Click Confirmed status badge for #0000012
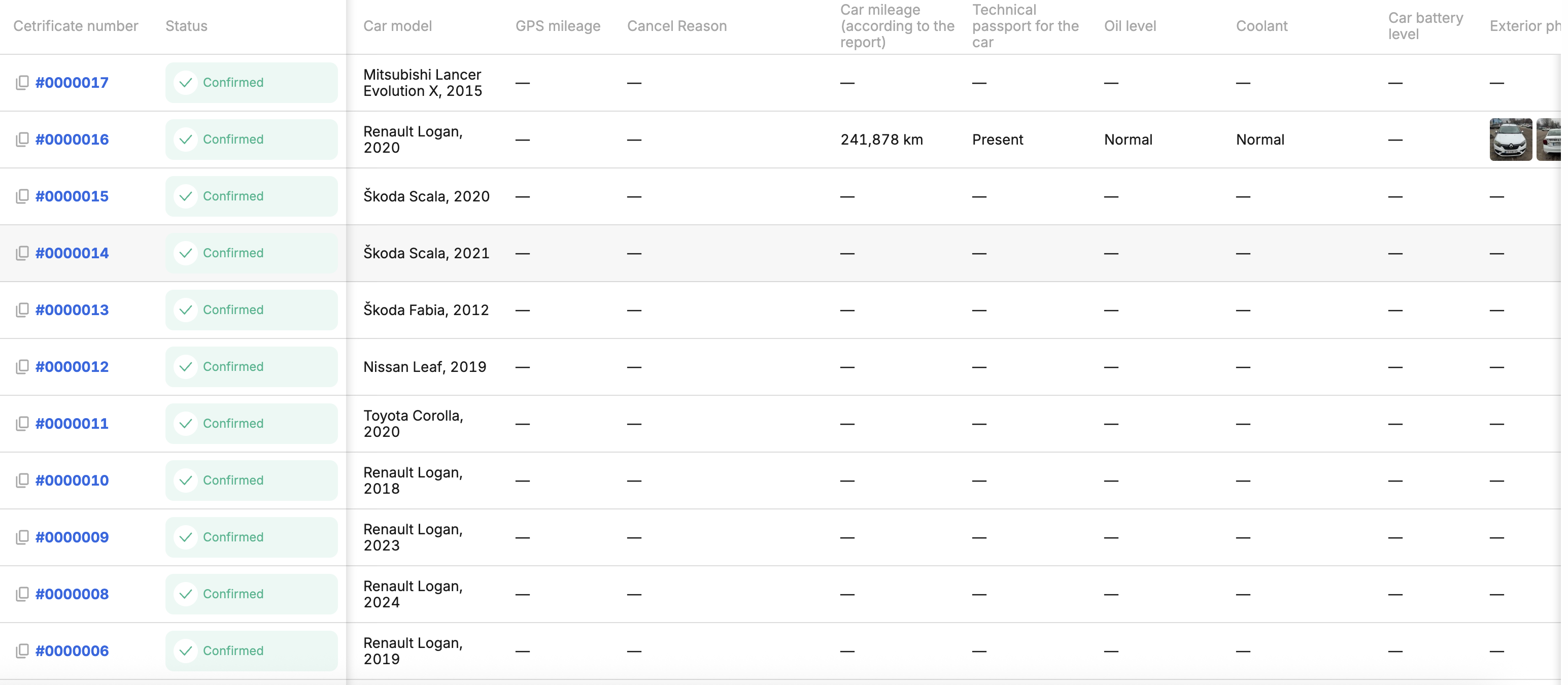This screenshot has height=685, width=1568. pos(251,366)
